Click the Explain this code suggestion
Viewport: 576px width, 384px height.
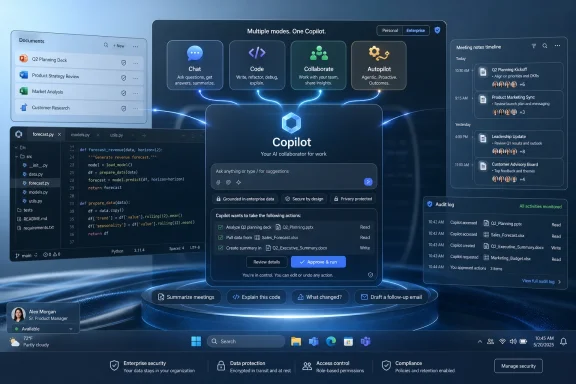coord(256,297)
